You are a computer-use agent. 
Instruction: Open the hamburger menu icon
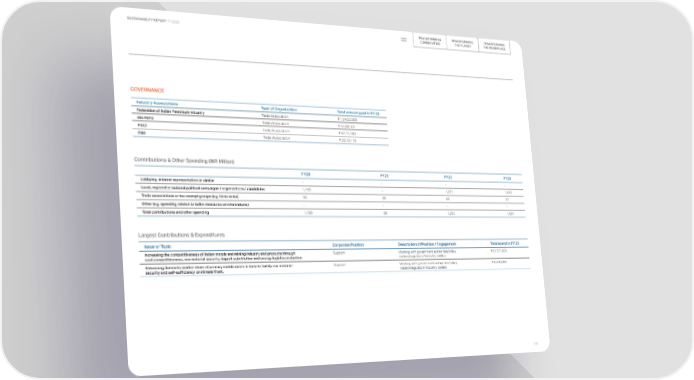[404, 39]
